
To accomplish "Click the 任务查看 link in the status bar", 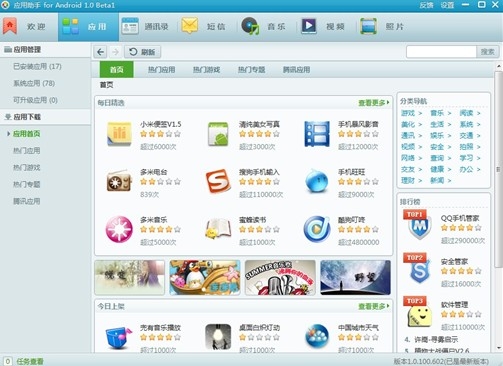I will [30, 361].
